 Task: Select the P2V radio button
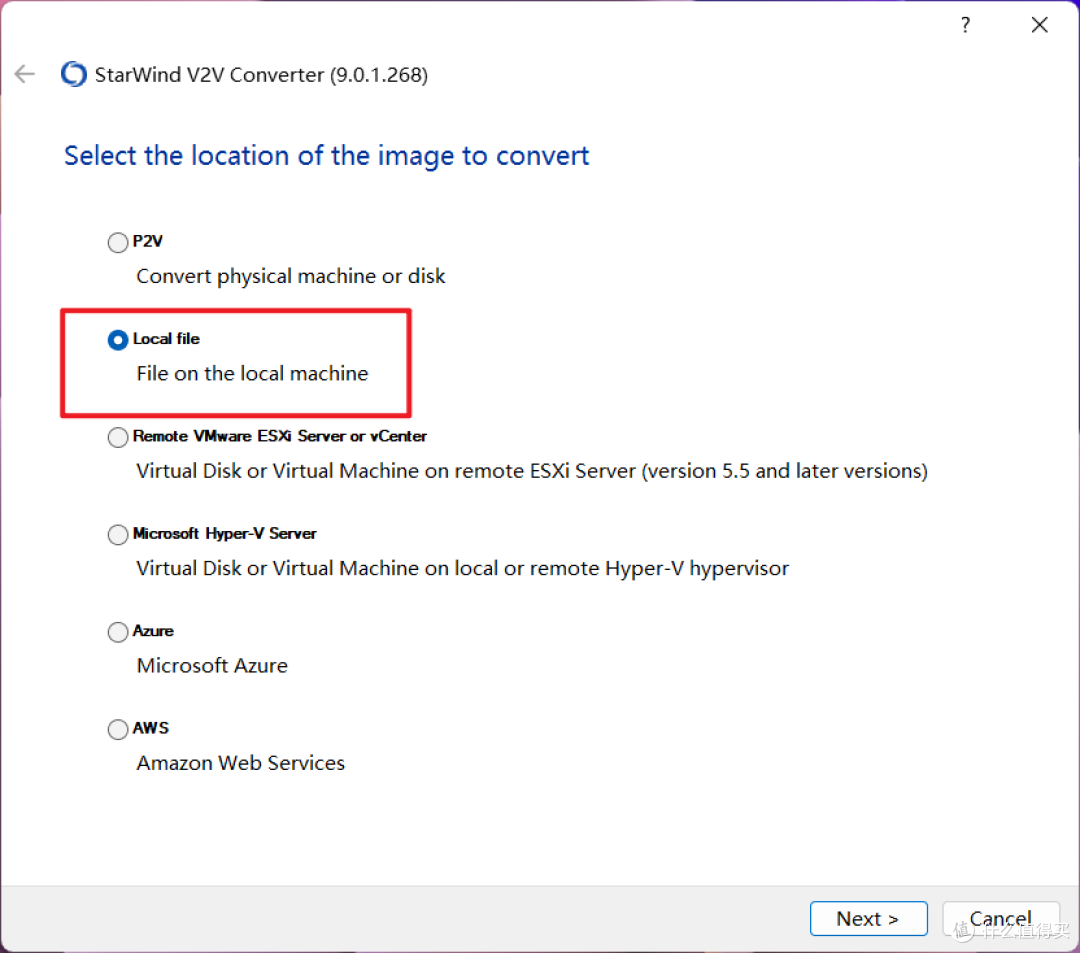click(118, 243)
